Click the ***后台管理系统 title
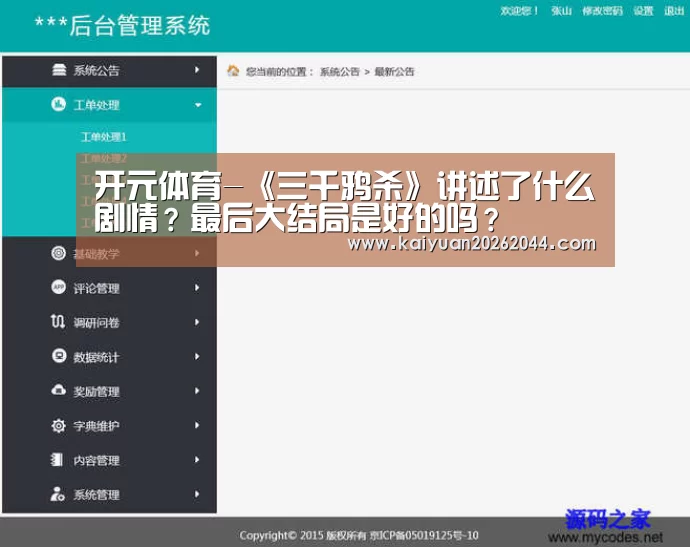 pos(122,26)
